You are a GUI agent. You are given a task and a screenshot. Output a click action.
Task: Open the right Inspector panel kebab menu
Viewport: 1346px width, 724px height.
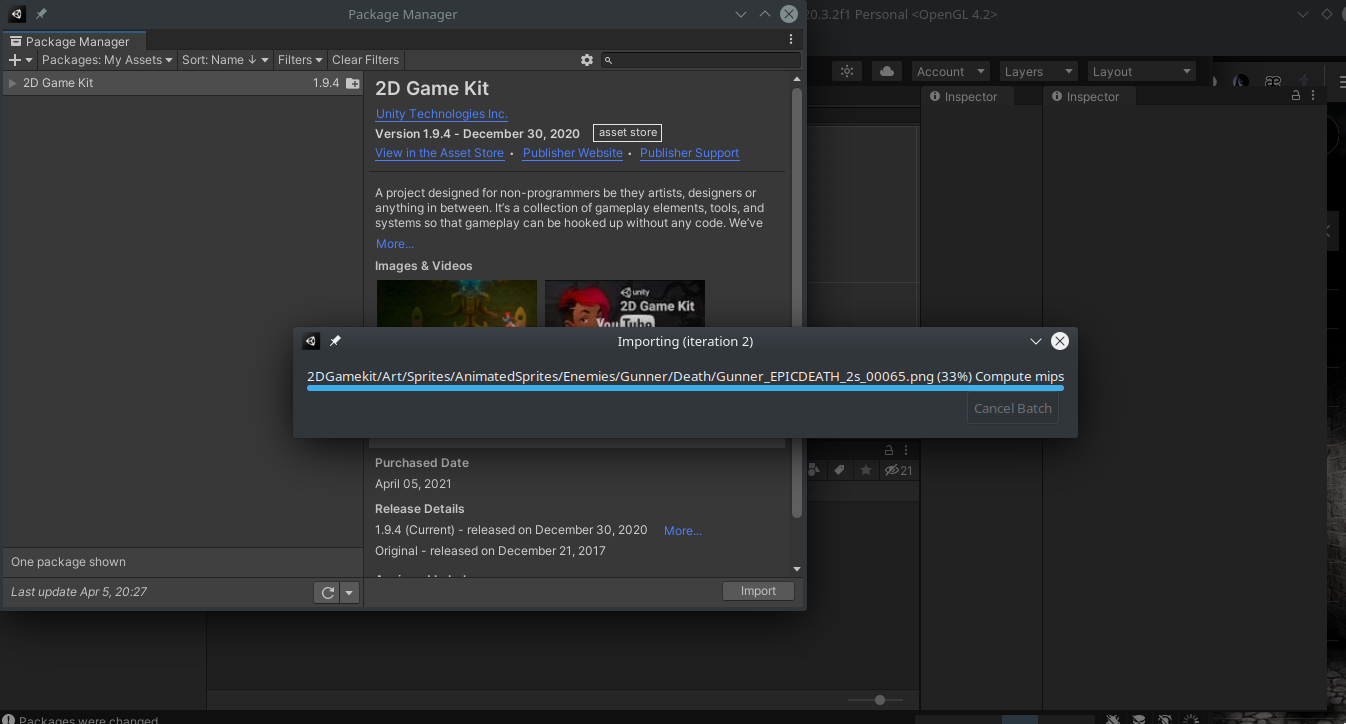[1311, 95]
